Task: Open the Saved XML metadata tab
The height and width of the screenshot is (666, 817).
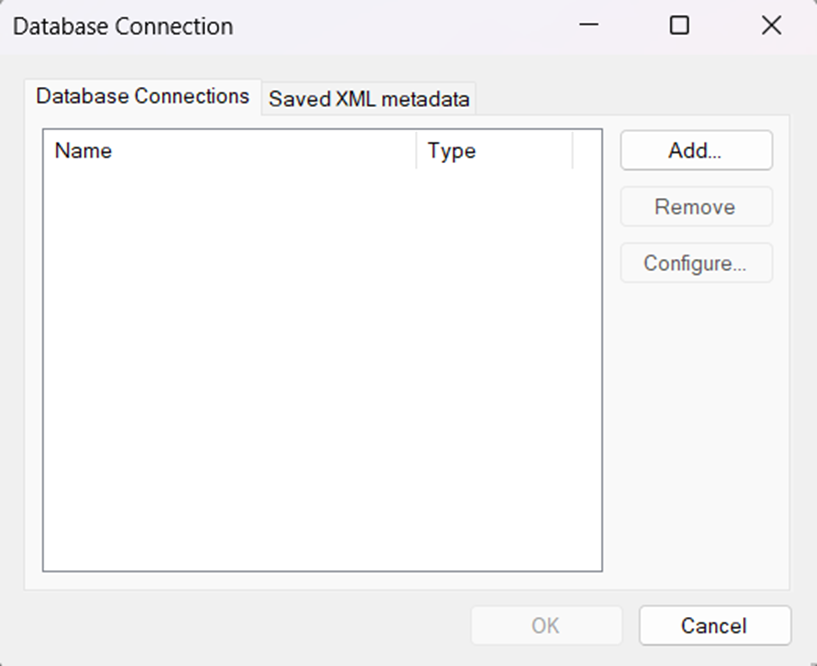Action: 369,99
